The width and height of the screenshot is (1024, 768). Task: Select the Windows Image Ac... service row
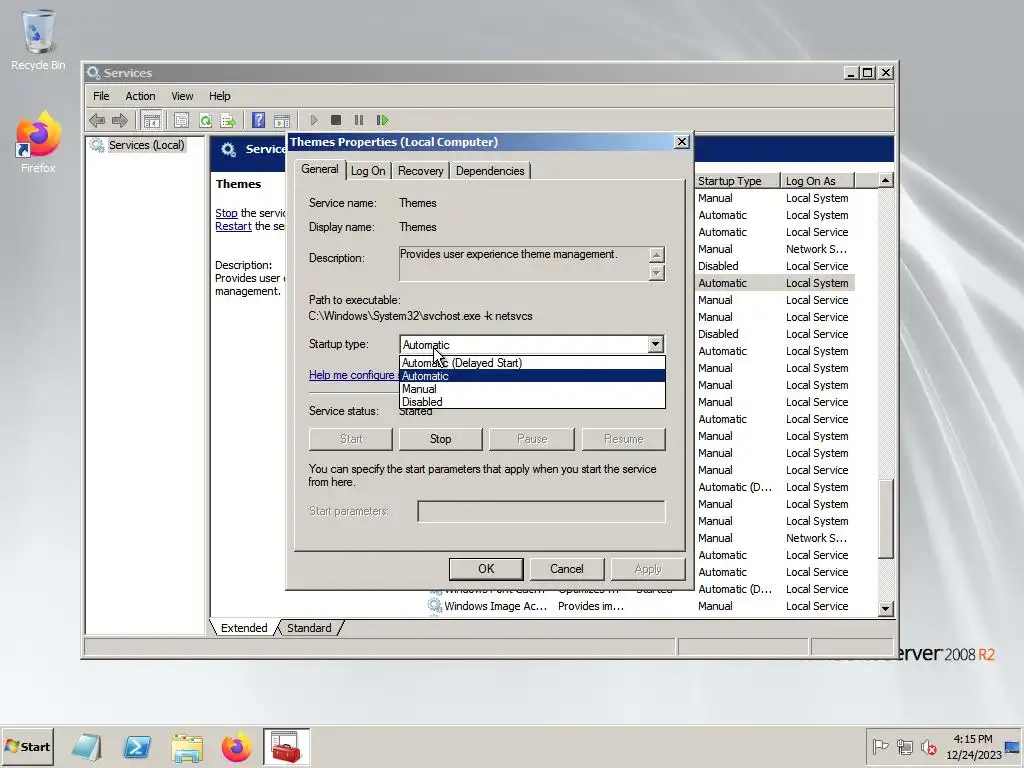click(641, 606)
